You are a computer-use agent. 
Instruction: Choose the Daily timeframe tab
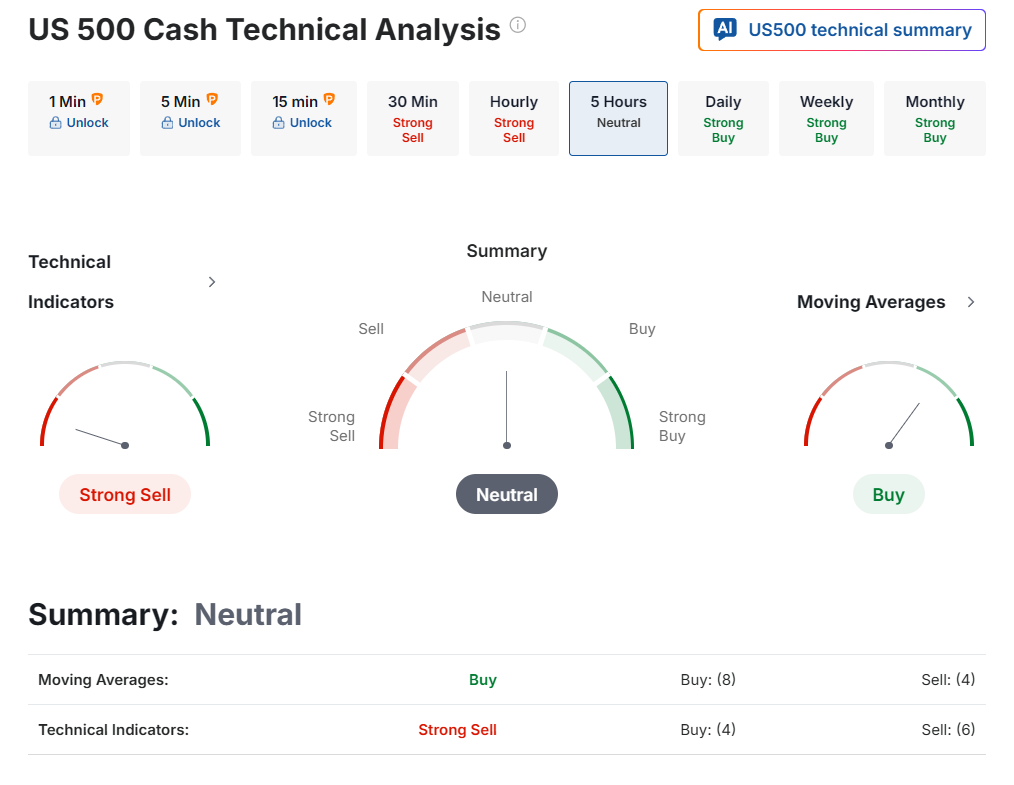tap(723, 118)
